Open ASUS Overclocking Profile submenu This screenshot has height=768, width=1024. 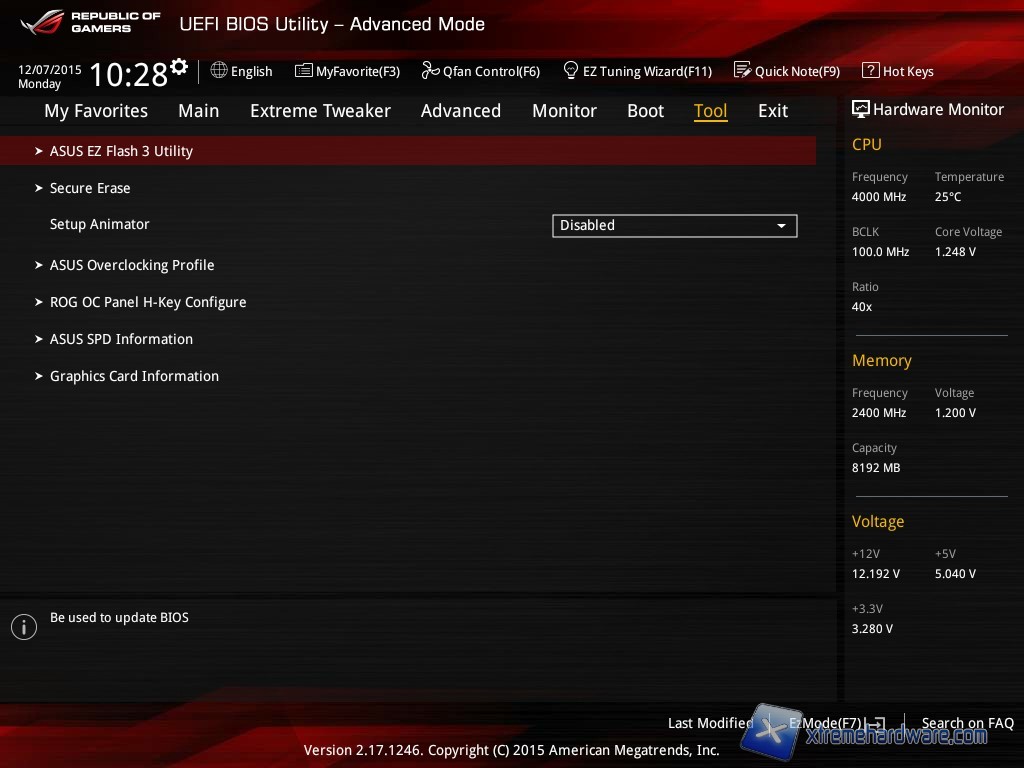(132, 265)
